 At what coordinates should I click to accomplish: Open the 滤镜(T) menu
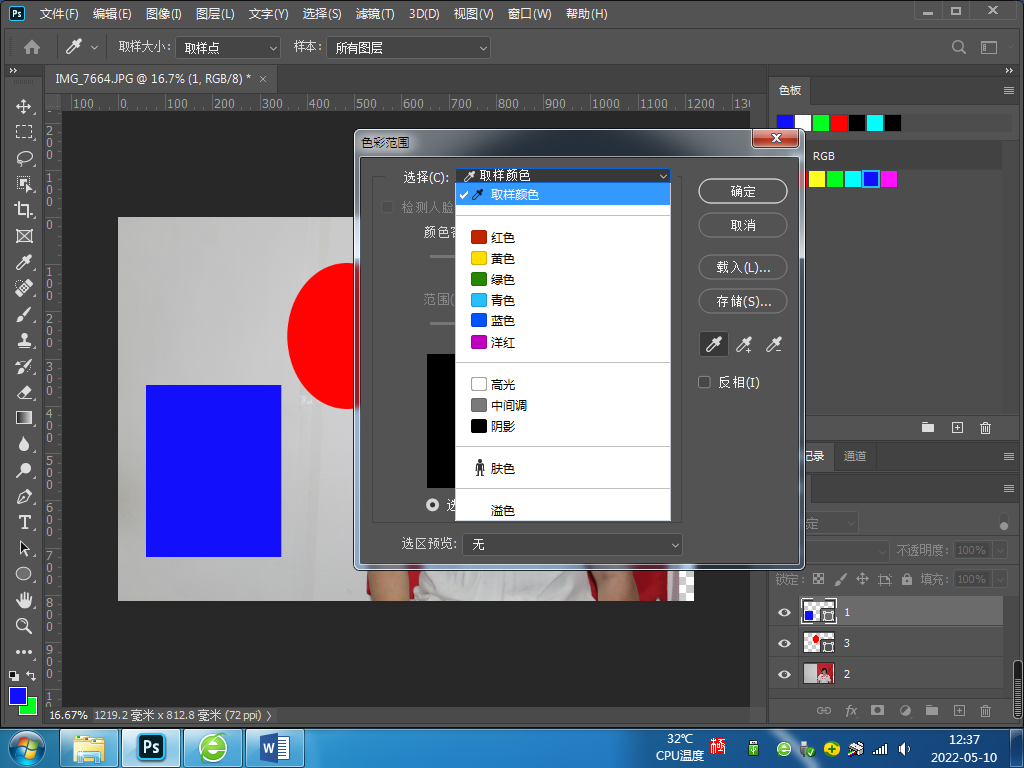[376, 14]
